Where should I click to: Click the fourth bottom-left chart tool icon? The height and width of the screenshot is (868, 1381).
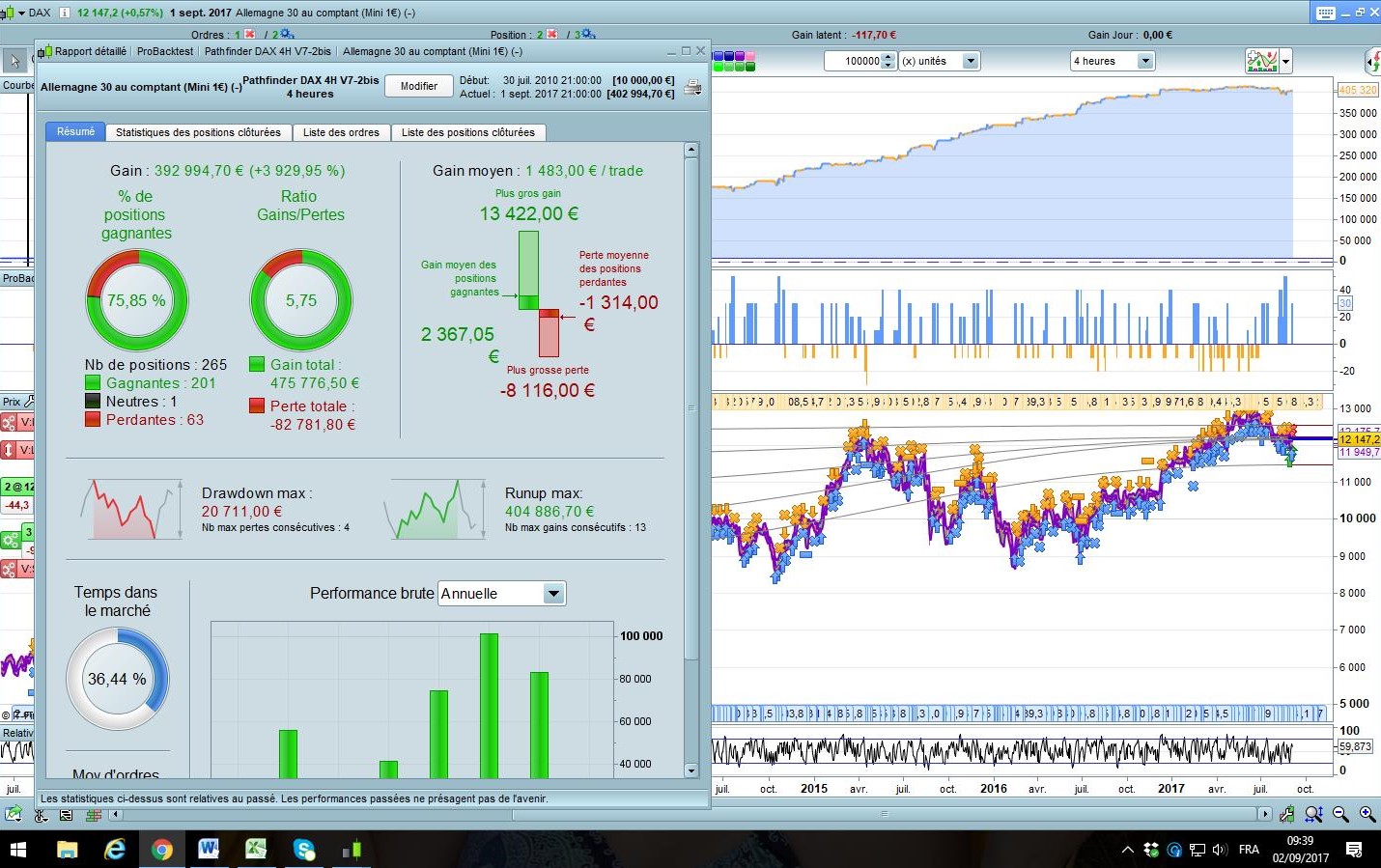[x=94, y=815]
